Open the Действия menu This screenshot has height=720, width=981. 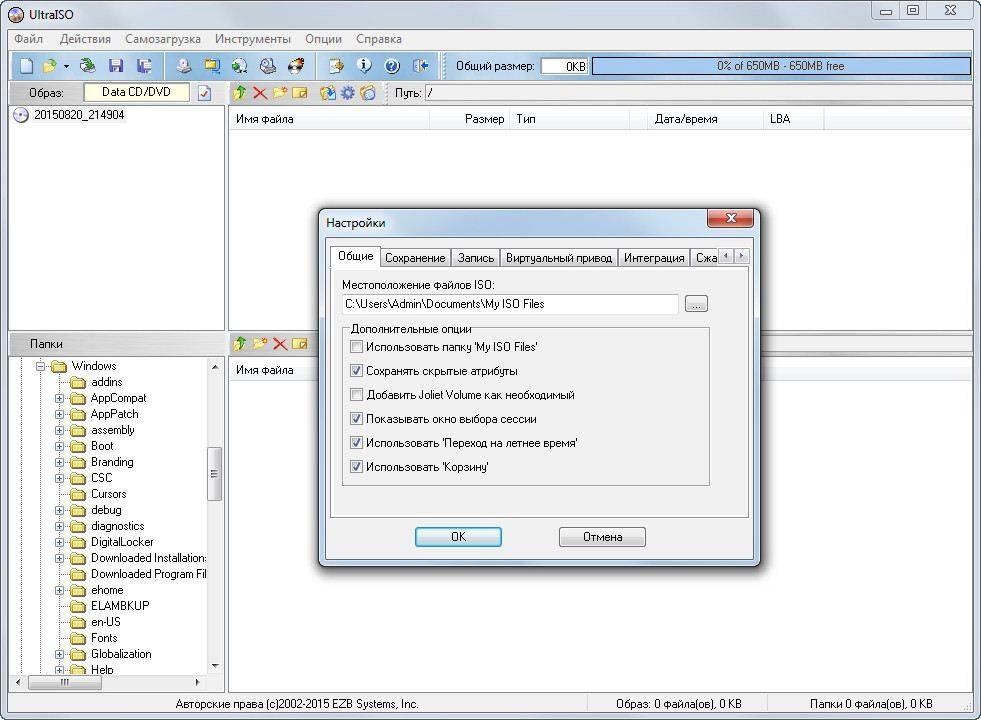(85, 39)
